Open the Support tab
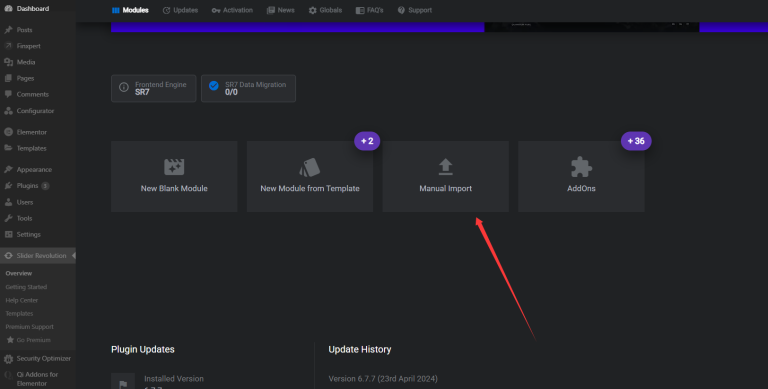This screenshot has width=768, height=389. 415,10
